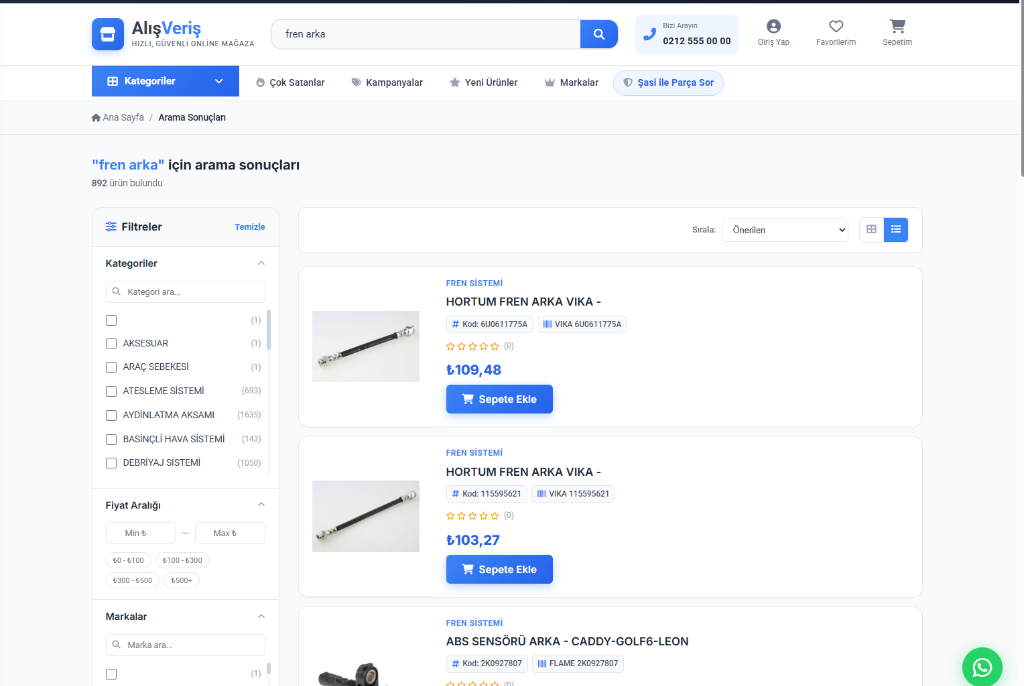Check the BASINÇLI HAVA SİSTEMİ category
The image size is (1024, 686).
point(111,439)
